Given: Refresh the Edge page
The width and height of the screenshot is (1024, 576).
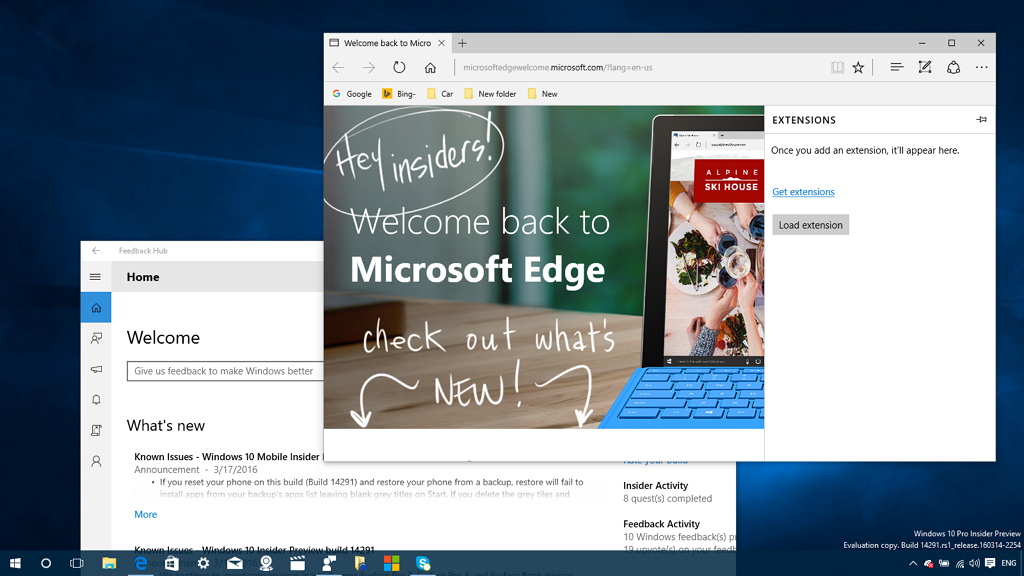Looking at the screenshot, I should click(x=399, y=67).
